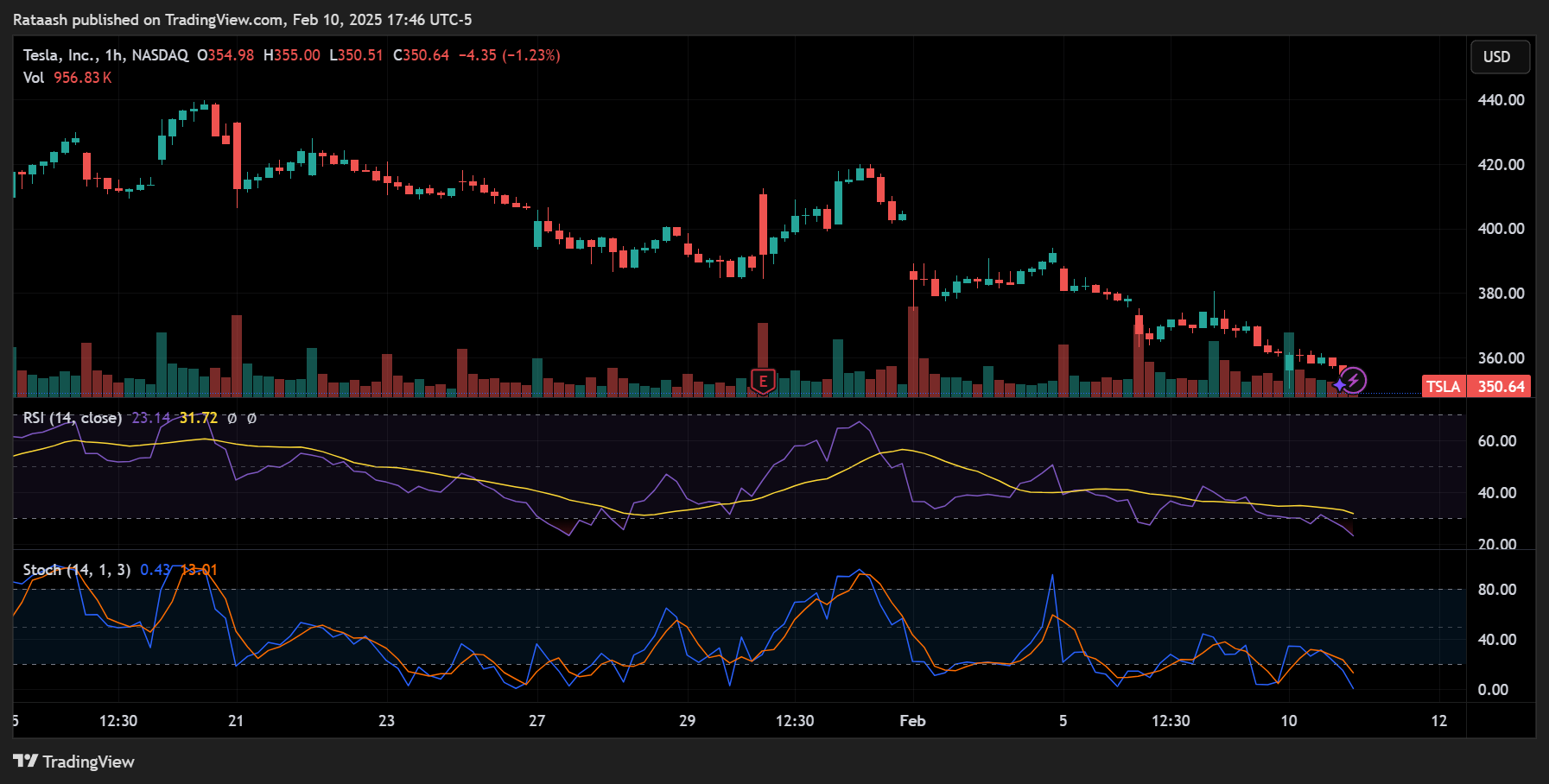
Task: Click the Feb label on time axis
Action: [x=912, y=721]
